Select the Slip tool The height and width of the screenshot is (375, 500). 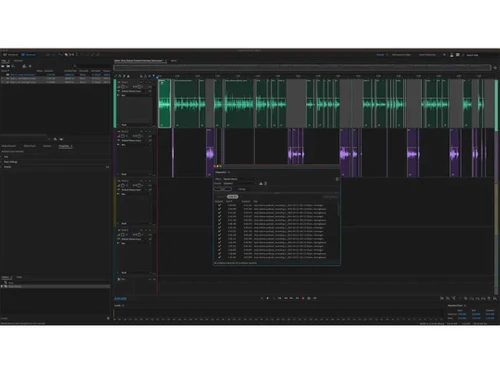[71, 55]
